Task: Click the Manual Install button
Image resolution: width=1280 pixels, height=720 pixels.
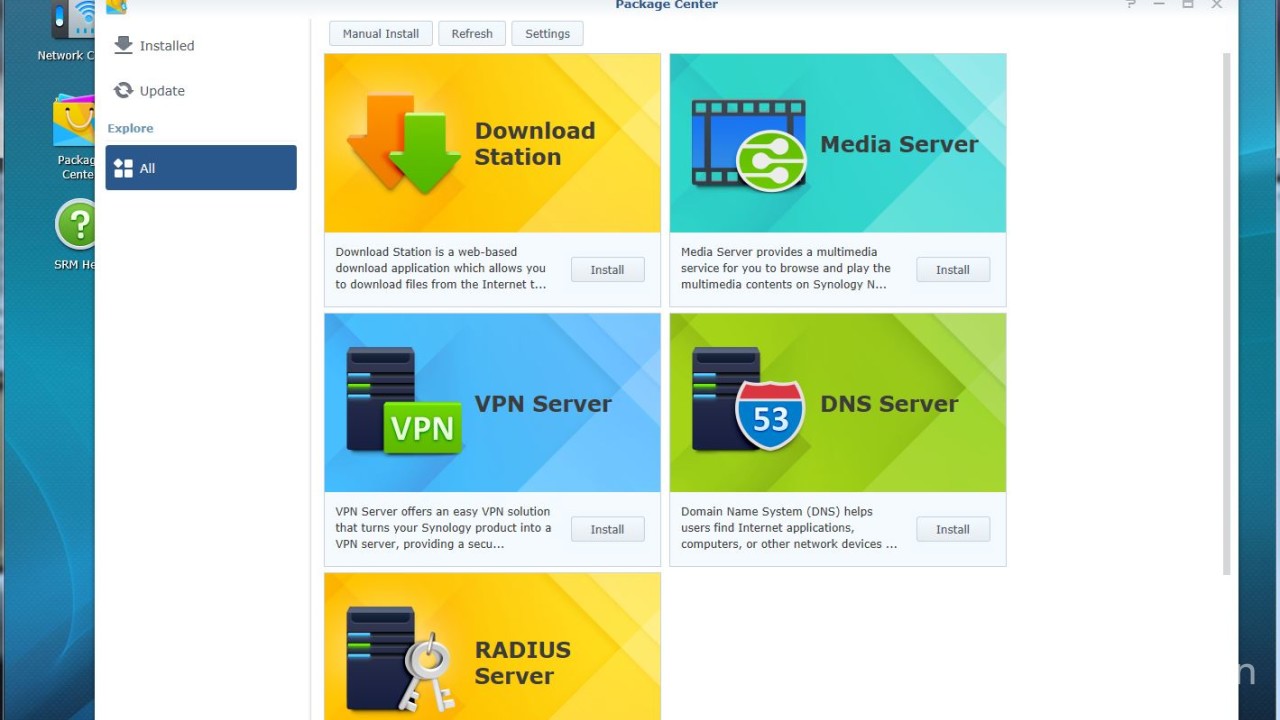Action: click(x=381, y=33)
